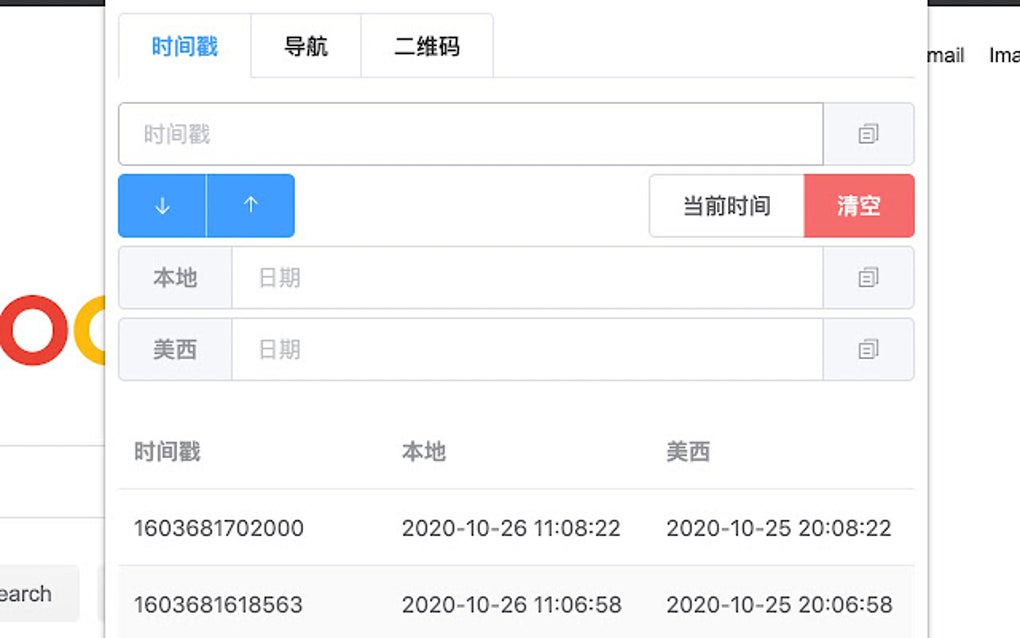
Task: Click the down arrow conversion icon
Action: (161, 206)
